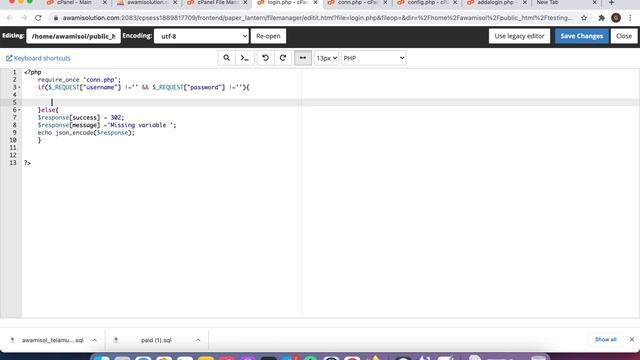The width and height of the screenshot is (640, 360).
Task: Open the utf-8 encoding dropdown
Action: (201, 36)
